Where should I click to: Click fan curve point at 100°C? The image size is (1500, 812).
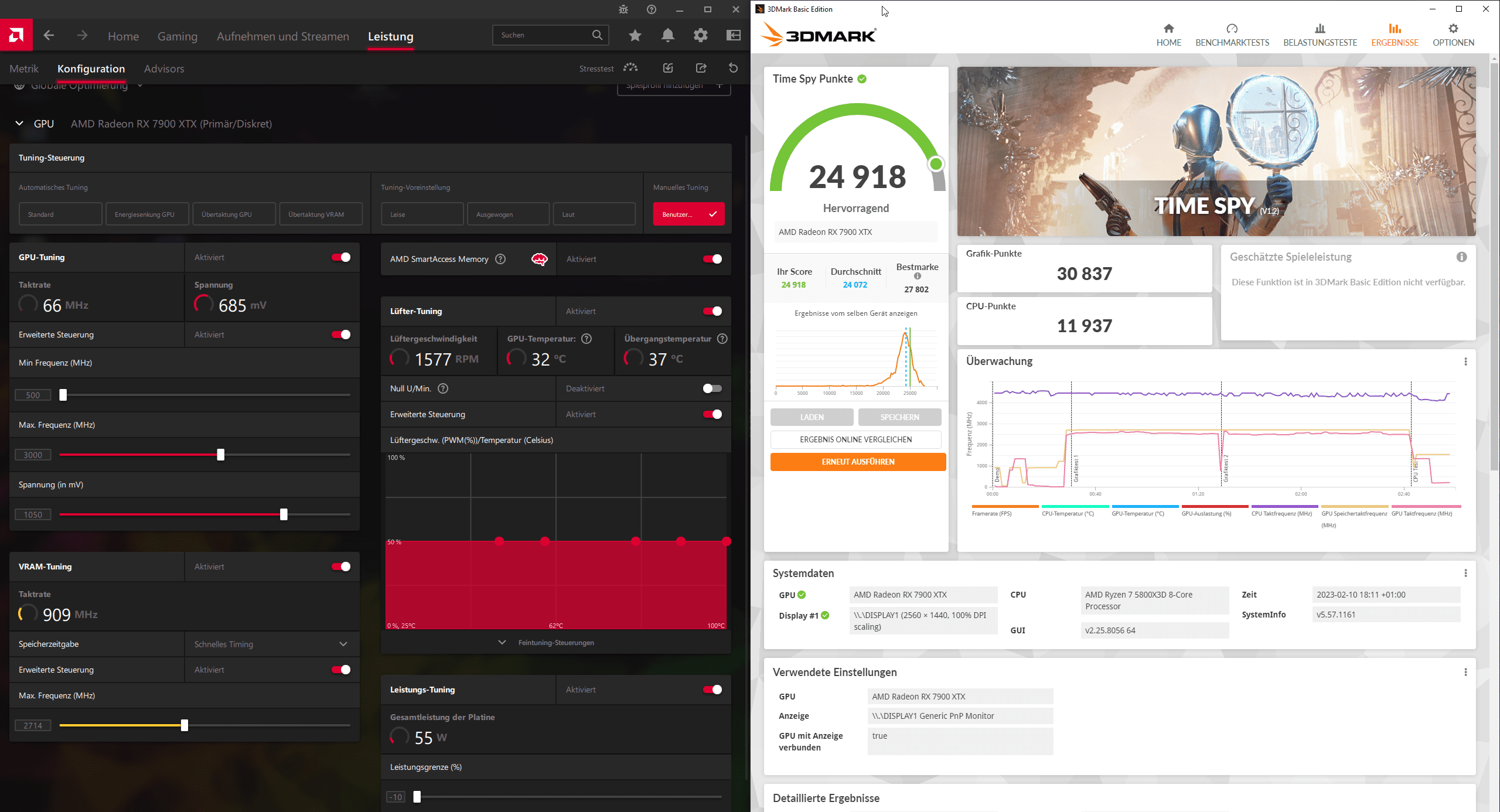pos(727,541)
